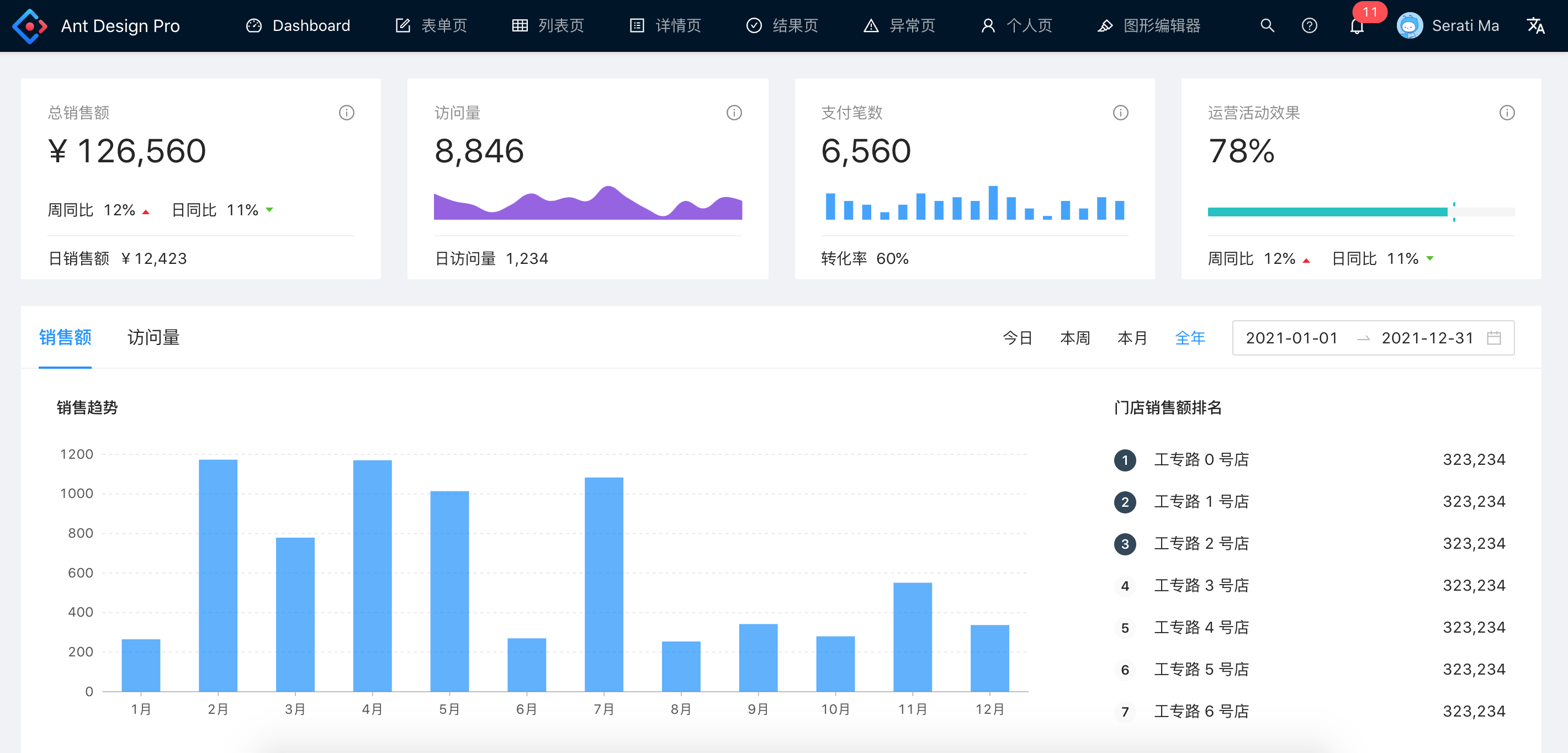Click the 今日 date filter link

(1017, 338)
